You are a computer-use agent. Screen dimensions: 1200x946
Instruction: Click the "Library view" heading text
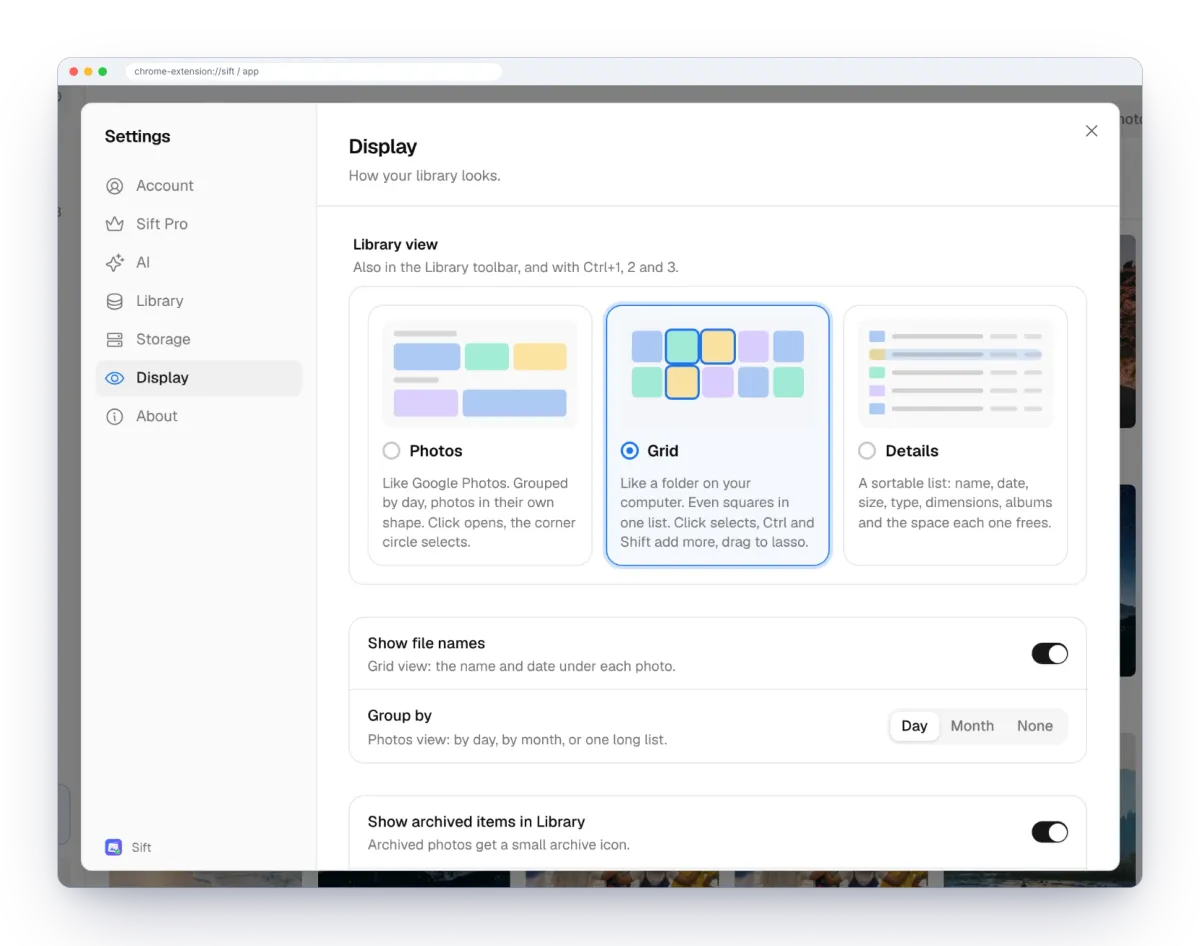[x=395, y=245]
